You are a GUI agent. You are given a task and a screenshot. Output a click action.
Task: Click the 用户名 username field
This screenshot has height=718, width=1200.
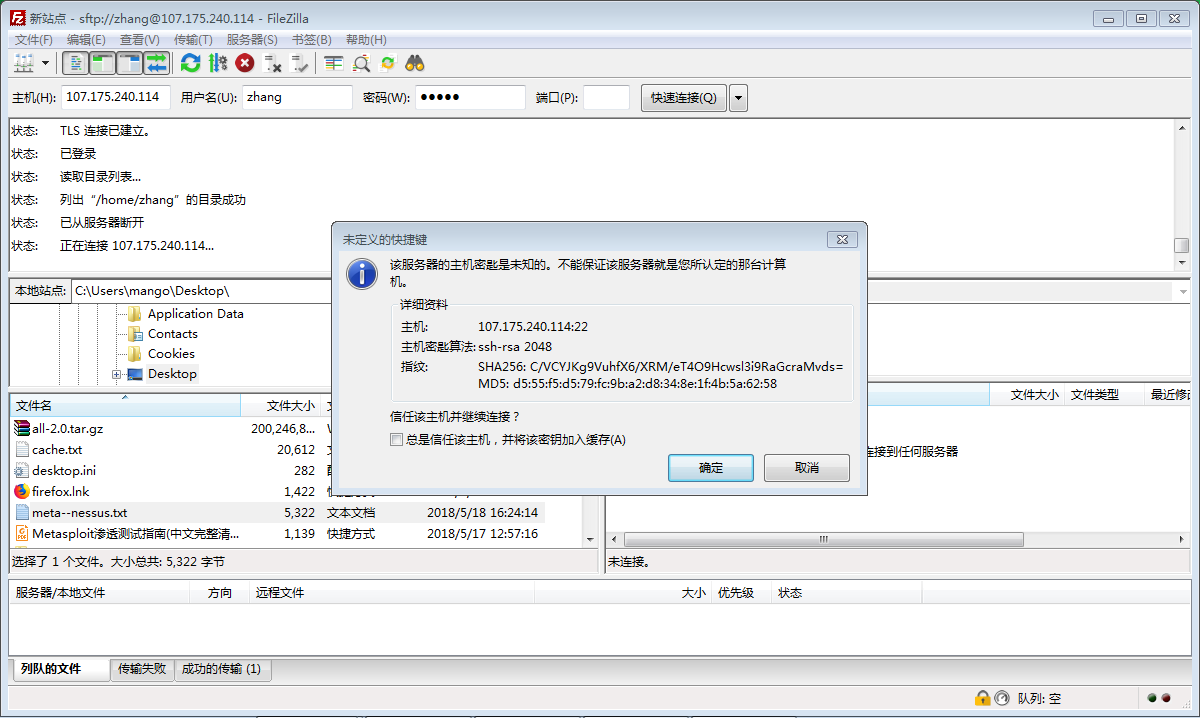pos(298,97)
